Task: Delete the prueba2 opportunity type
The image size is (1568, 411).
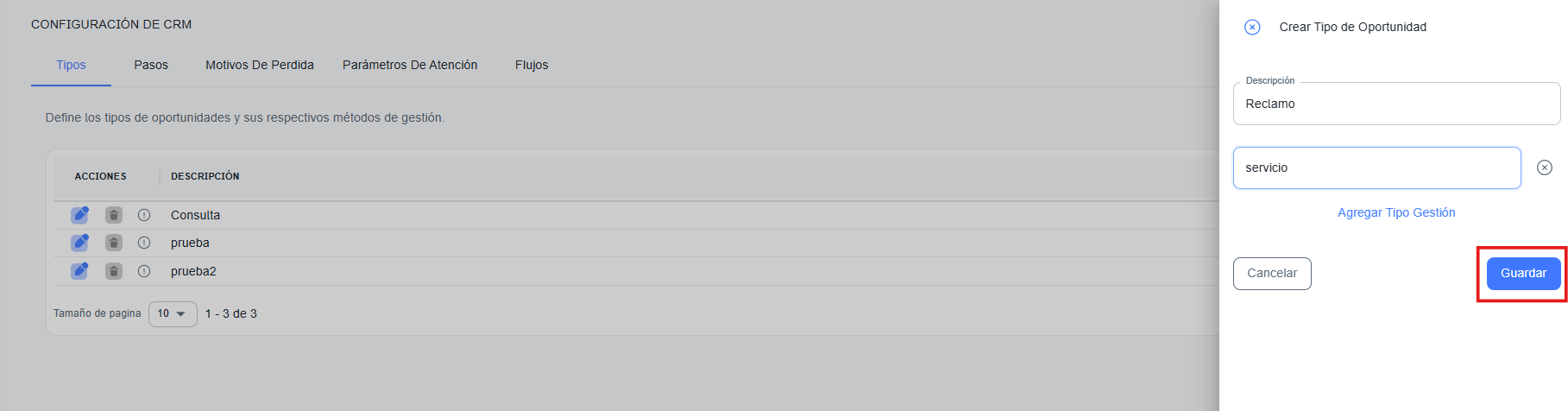Action: pyautogui.click(x=113, y=271)
